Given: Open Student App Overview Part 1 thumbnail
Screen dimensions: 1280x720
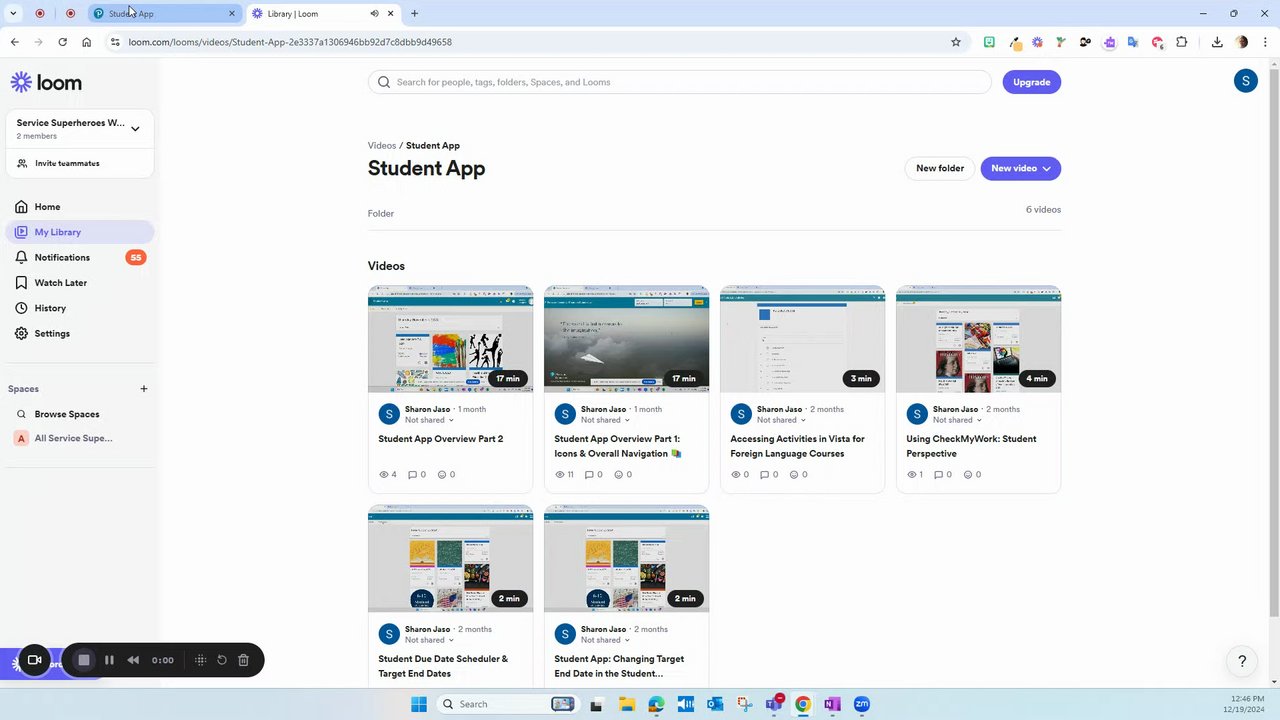Looking at the screenshot, I should click(x=626, y=339).
